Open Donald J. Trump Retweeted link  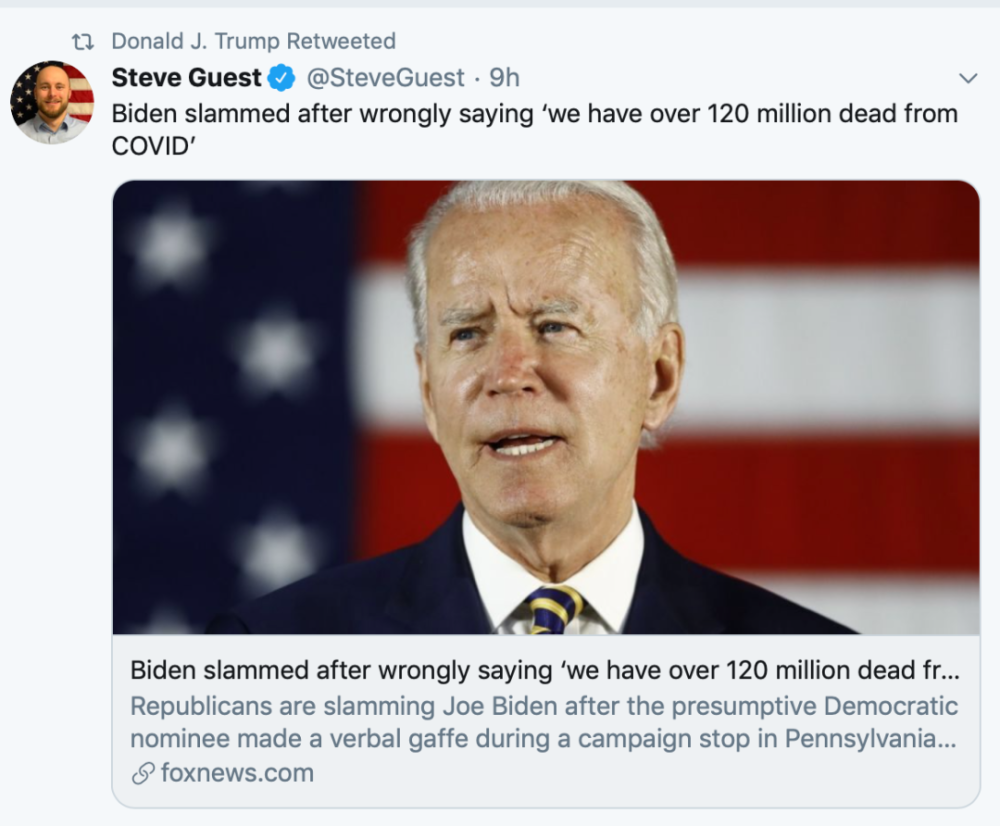[x=253, y=42]
